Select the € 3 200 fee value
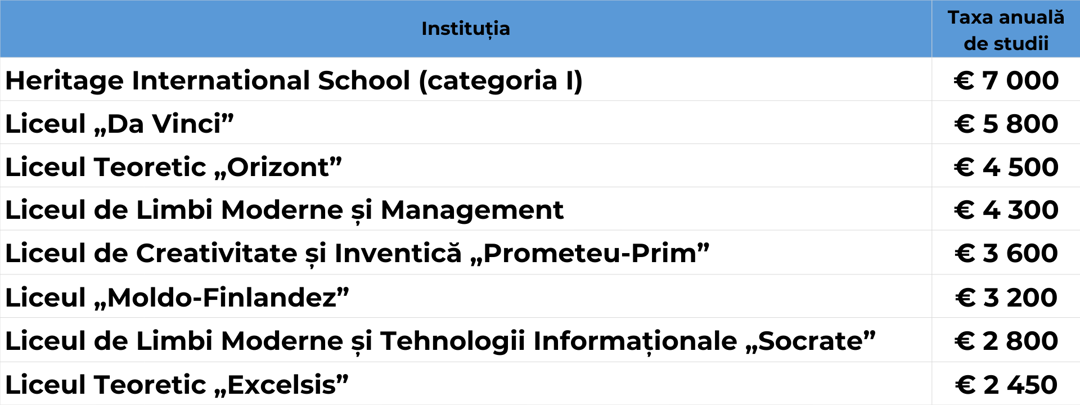 tap(1005, 297)
